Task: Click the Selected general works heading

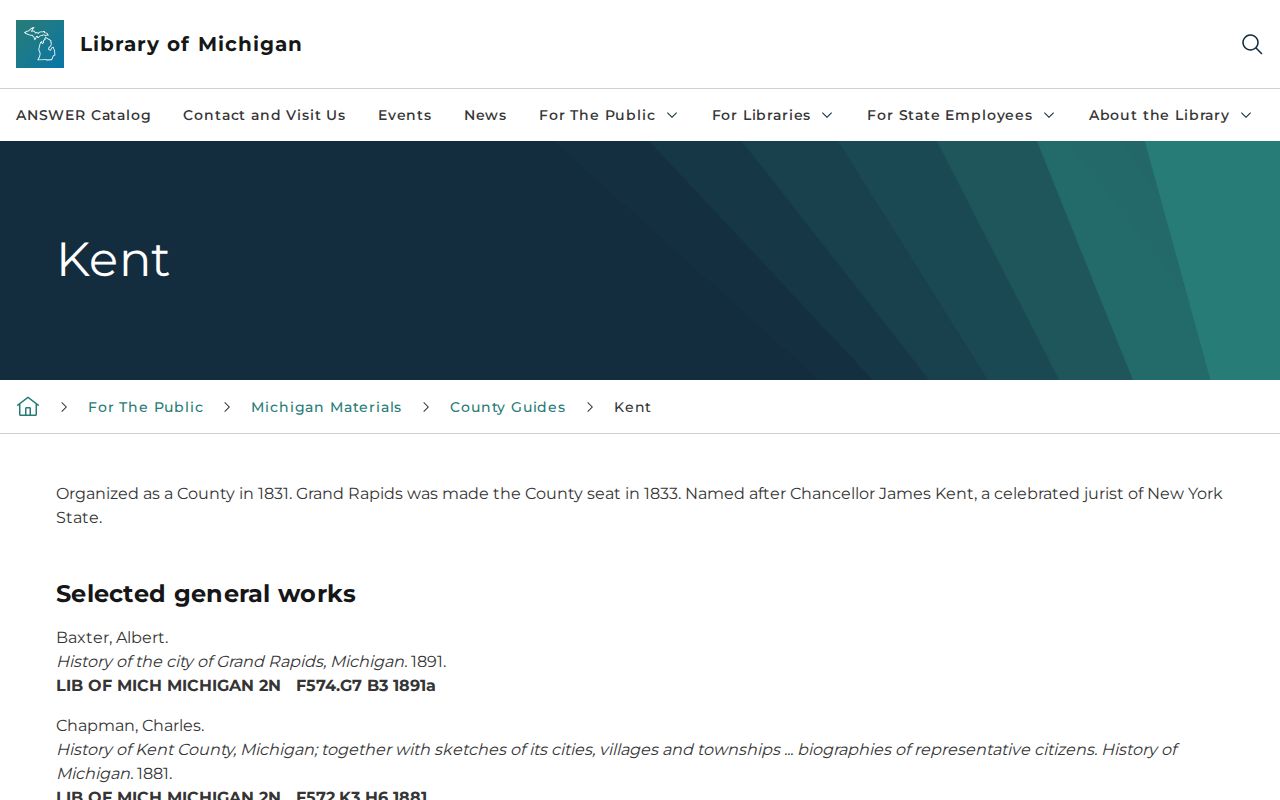Action: 206,593
